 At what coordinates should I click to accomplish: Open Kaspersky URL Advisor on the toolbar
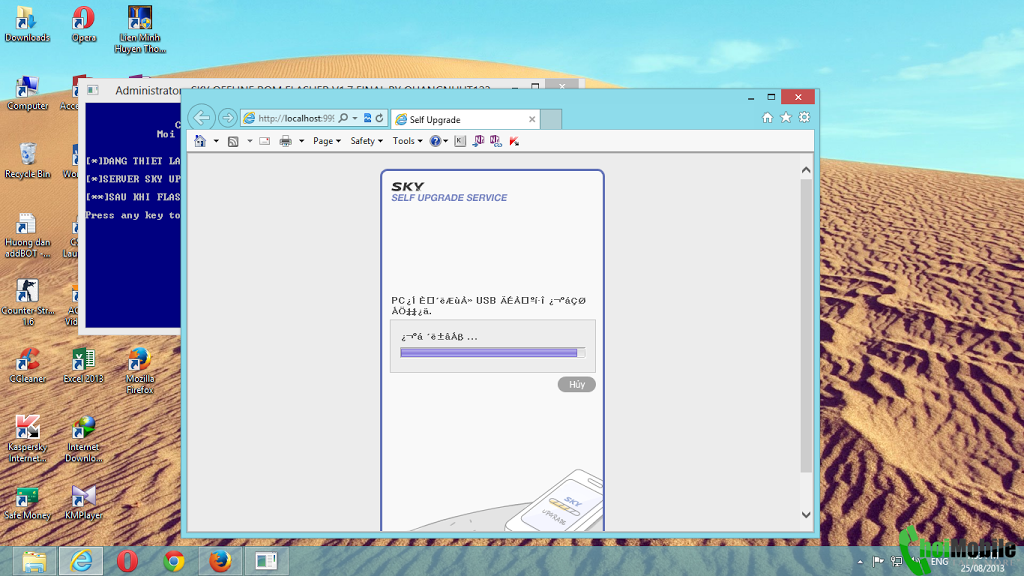click(x=515, y=141)
